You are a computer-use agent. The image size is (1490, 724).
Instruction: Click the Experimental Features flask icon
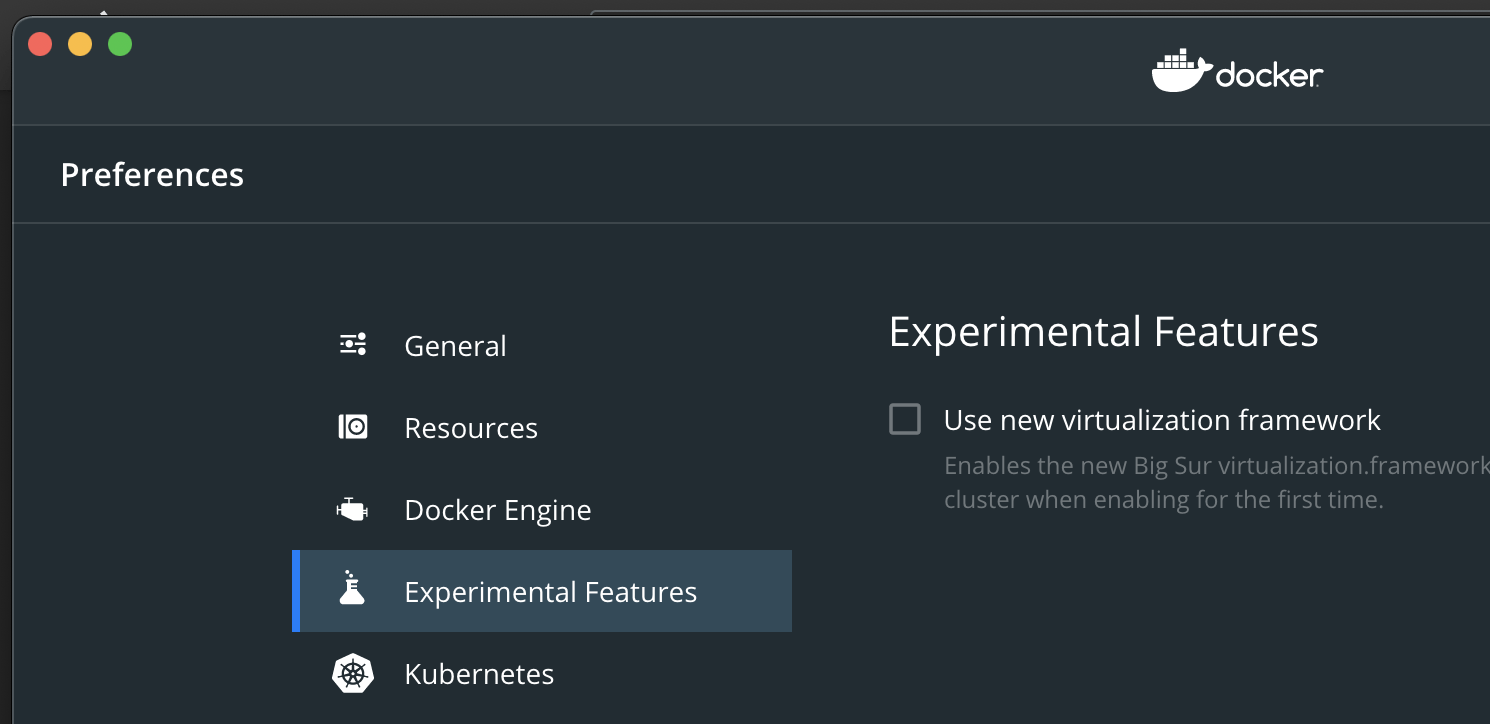click(x=352, y=589)
